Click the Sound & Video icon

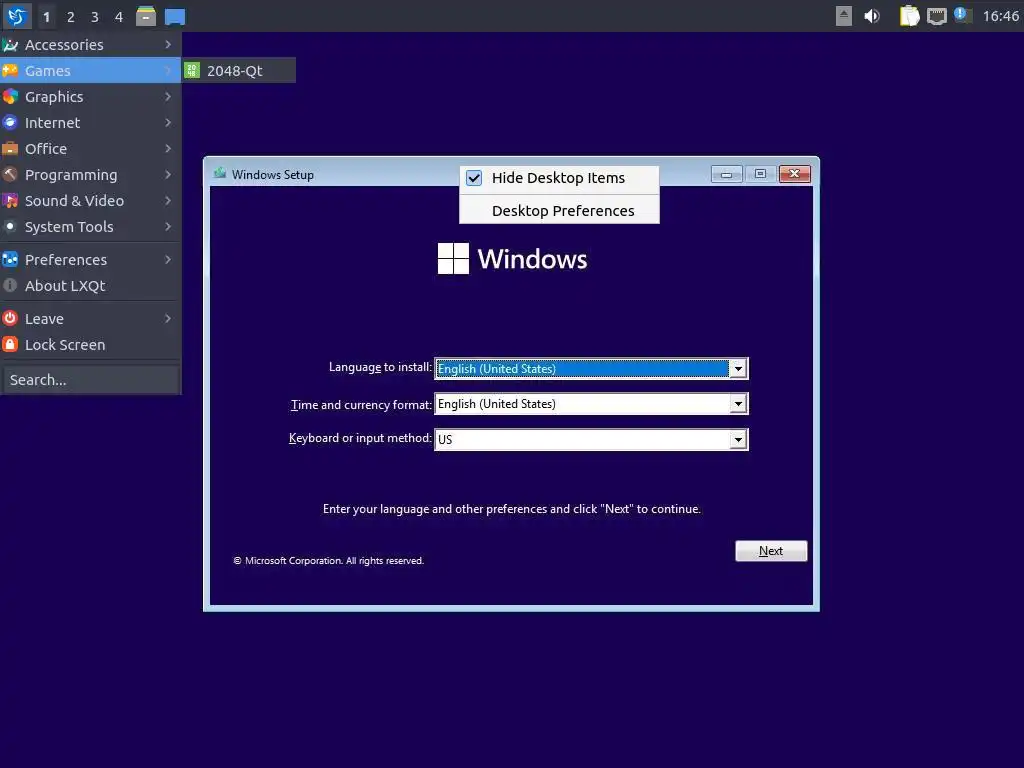point(10,200)
